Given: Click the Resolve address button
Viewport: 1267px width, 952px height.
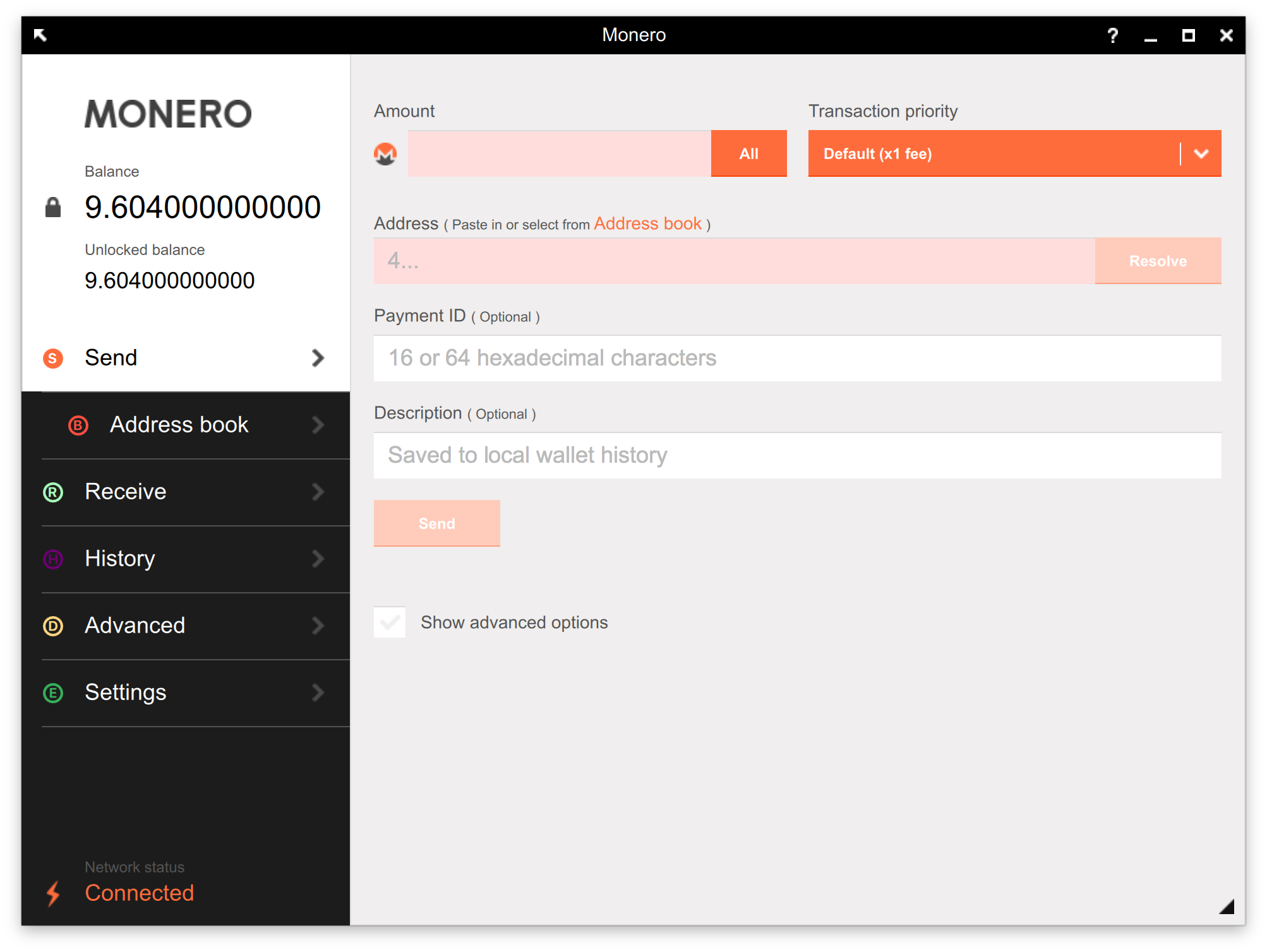Looking at the screenshot, I should pyautogui.click(x=1157, y=261).
